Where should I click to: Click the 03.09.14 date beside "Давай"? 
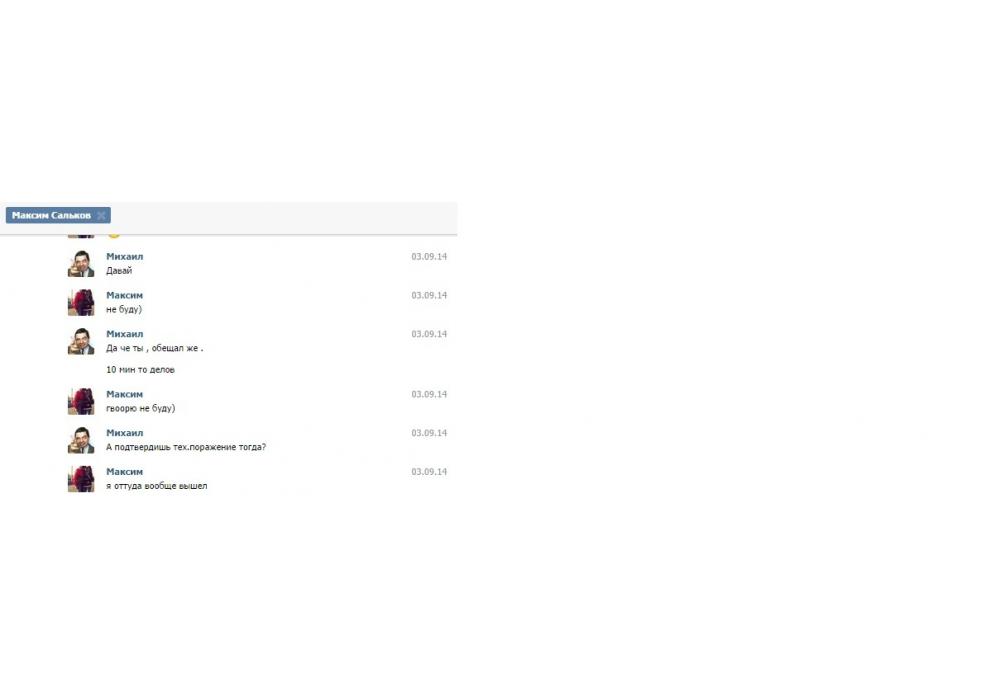pos(429,256)
